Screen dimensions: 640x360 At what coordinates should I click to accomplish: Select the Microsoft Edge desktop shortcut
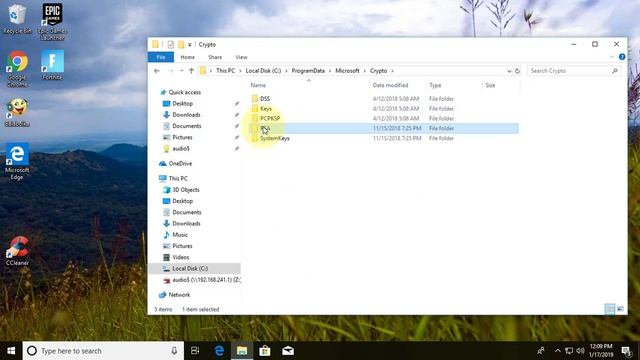(17, 161)
